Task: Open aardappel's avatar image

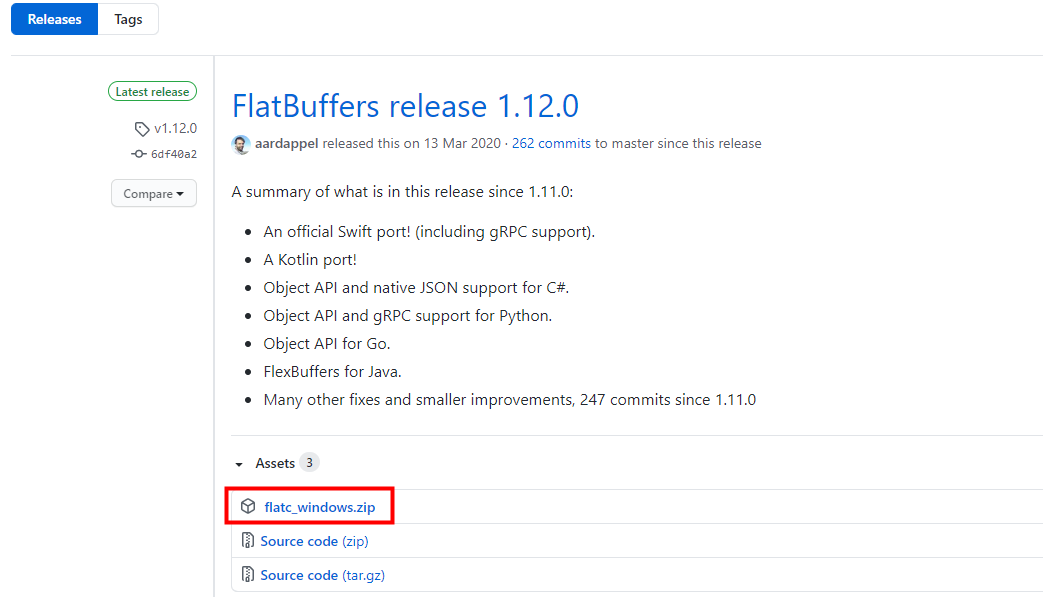Action: click(241, 144)
